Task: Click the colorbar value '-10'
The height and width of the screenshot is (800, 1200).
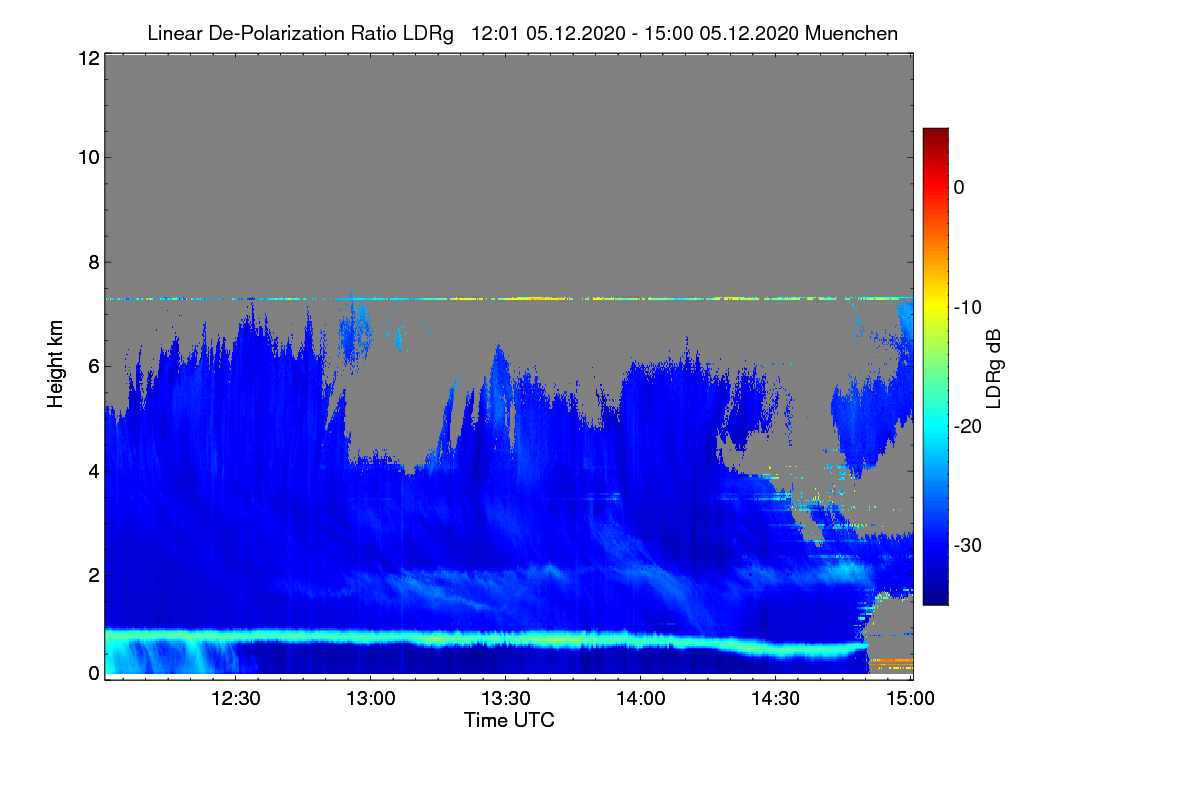Action: (x=966, y=307)
